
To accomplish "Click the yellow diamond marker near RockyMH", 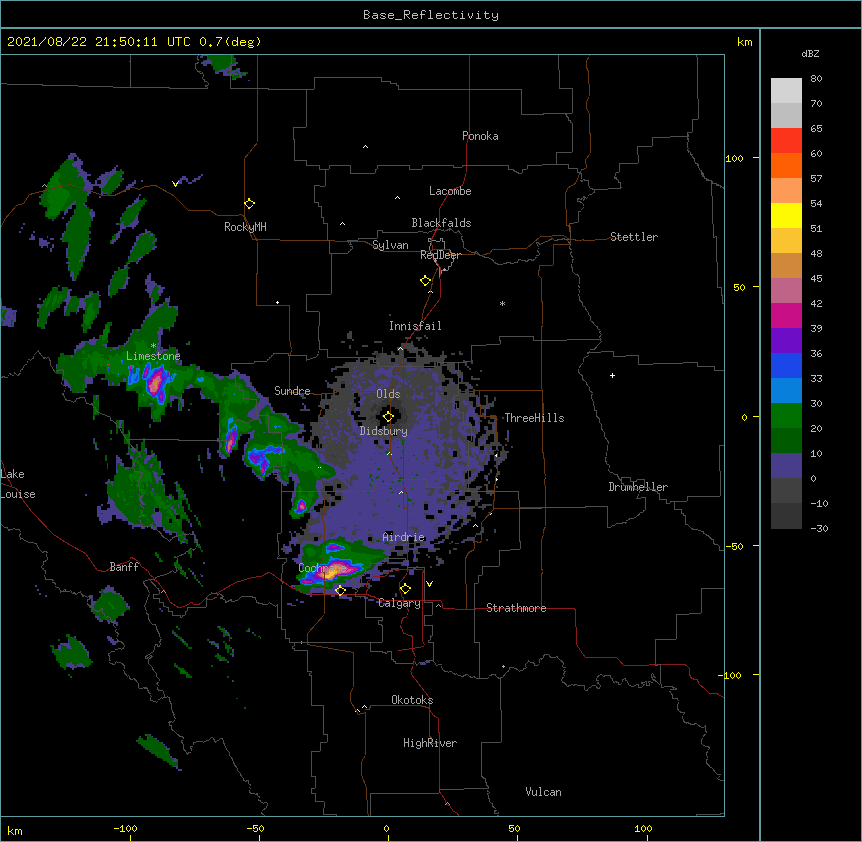I will point(249,203).
